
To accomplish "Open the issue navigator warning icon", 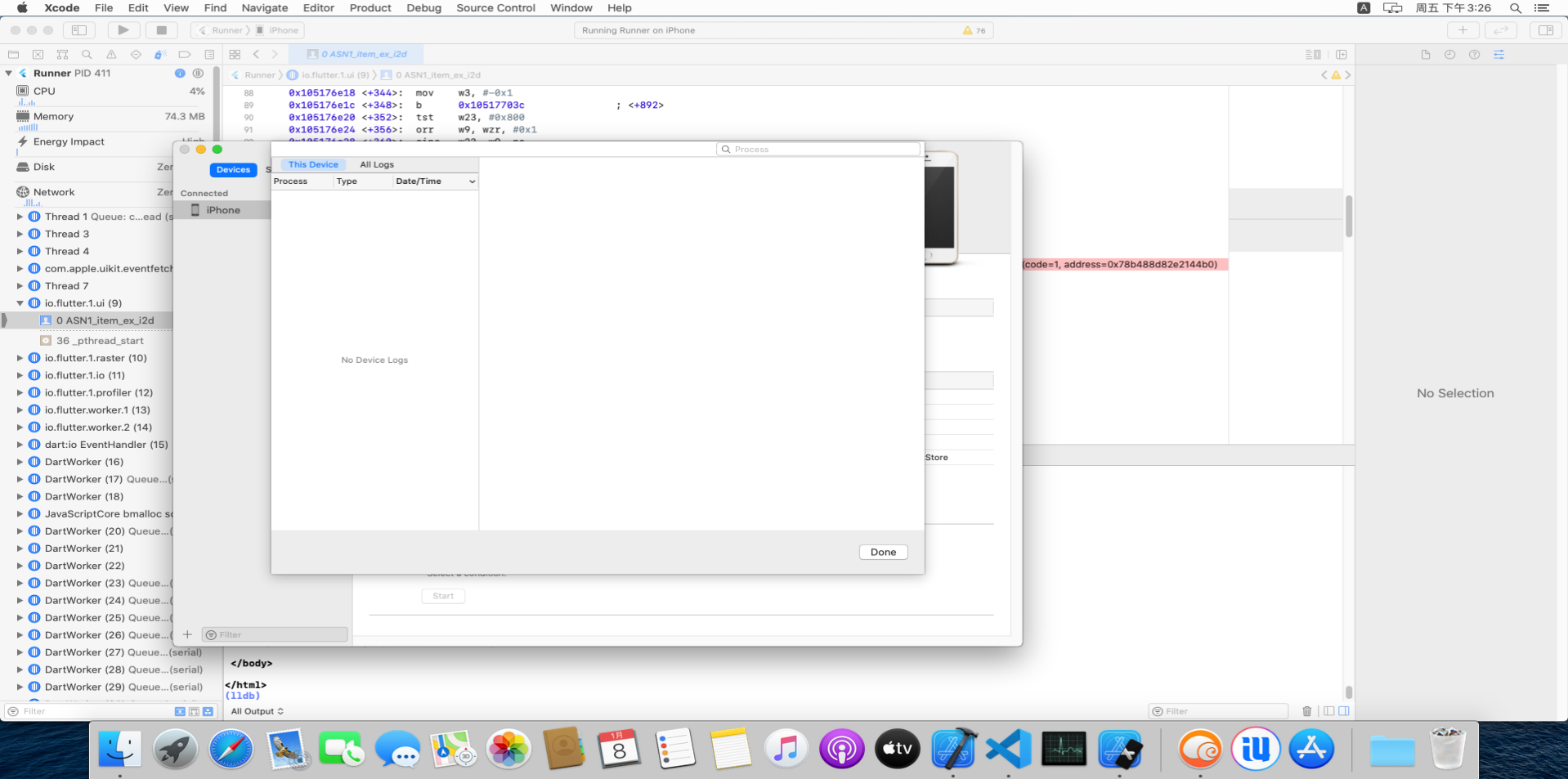I will coord(111,55).
